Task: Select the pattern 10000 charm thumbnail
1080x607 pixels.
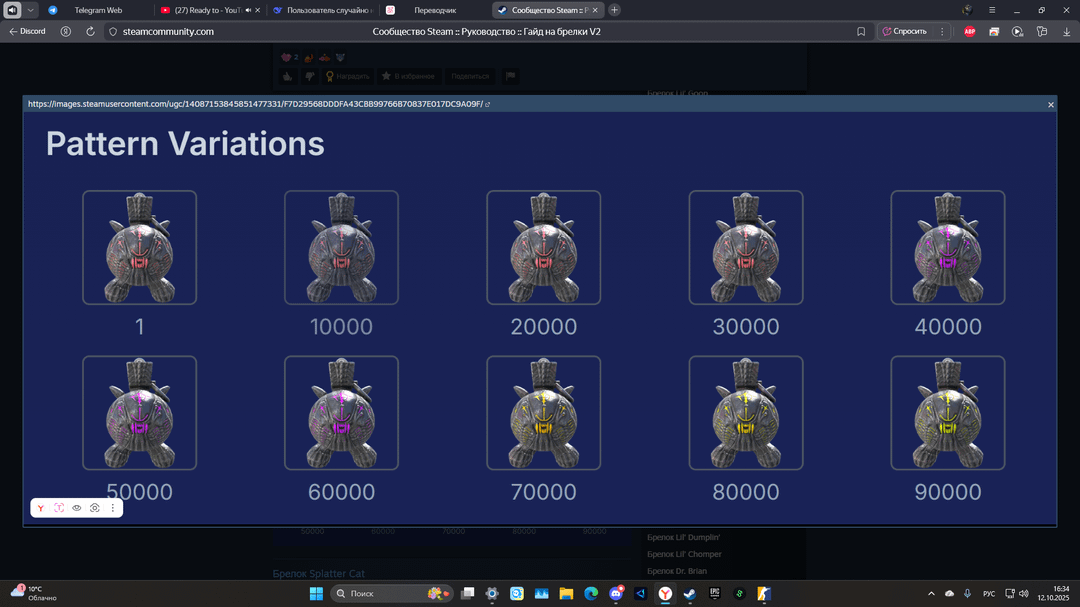Action: tap(341, 247)
